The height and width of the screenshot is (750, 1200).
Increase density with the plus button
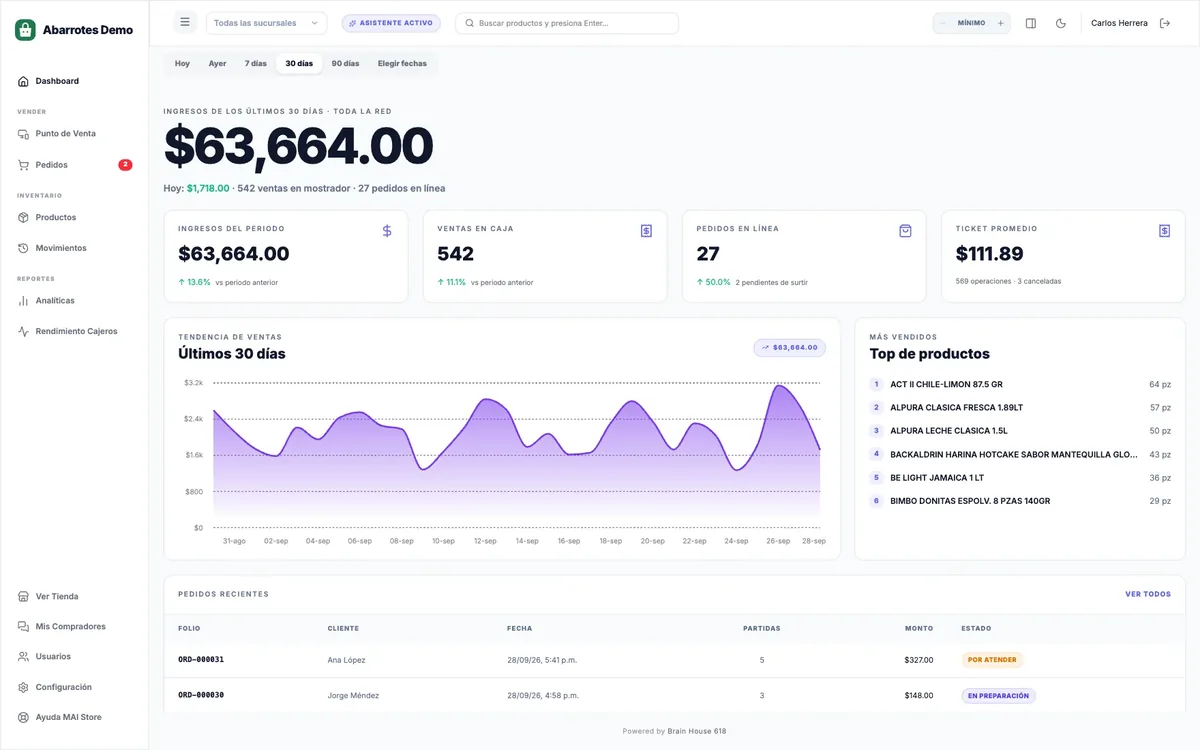tap(1000, 23)
